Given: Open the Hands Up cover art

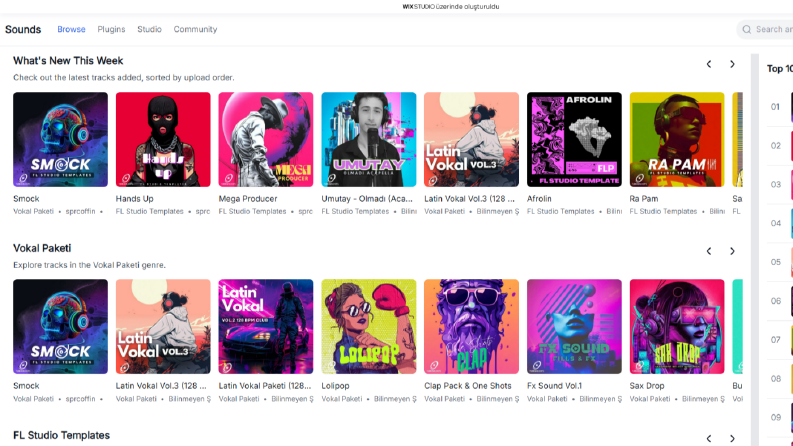Looking at the screenshot, I should pyautogui.click(x=163, y=140).
